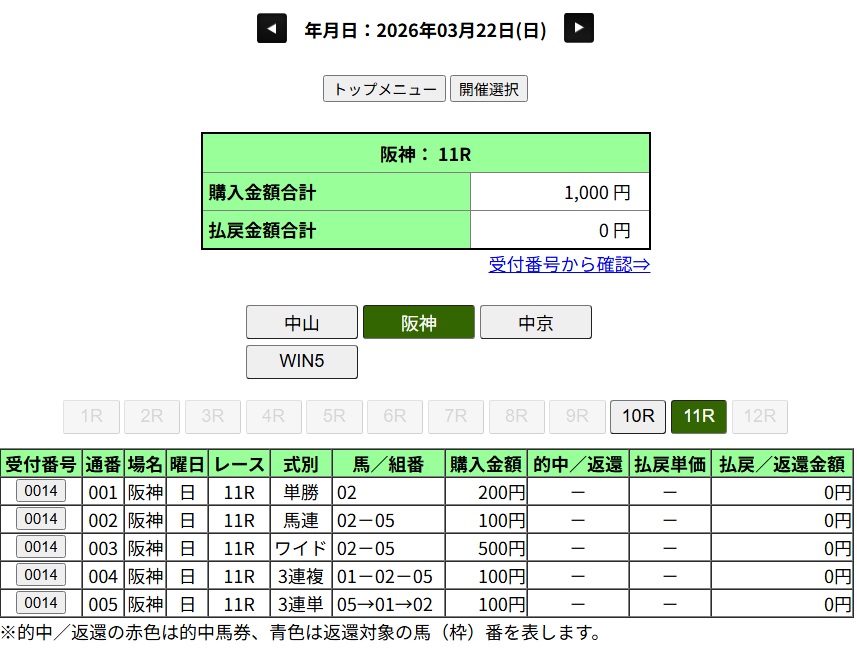Select the 阪神 racecourse tab
This screenshot has height=656, width=857.
coord(418,323)
